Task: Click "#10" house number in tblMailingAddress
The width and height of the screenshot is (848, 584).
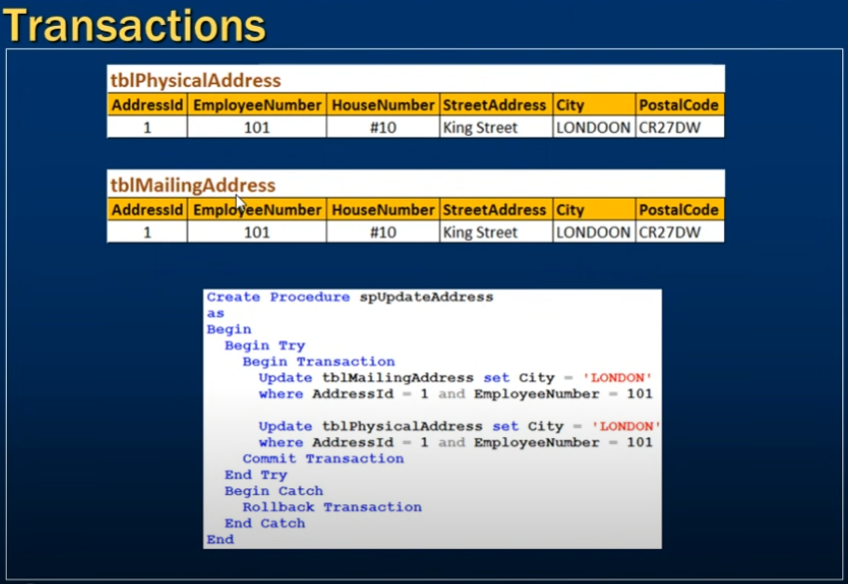Action: (x=383, y=233)
